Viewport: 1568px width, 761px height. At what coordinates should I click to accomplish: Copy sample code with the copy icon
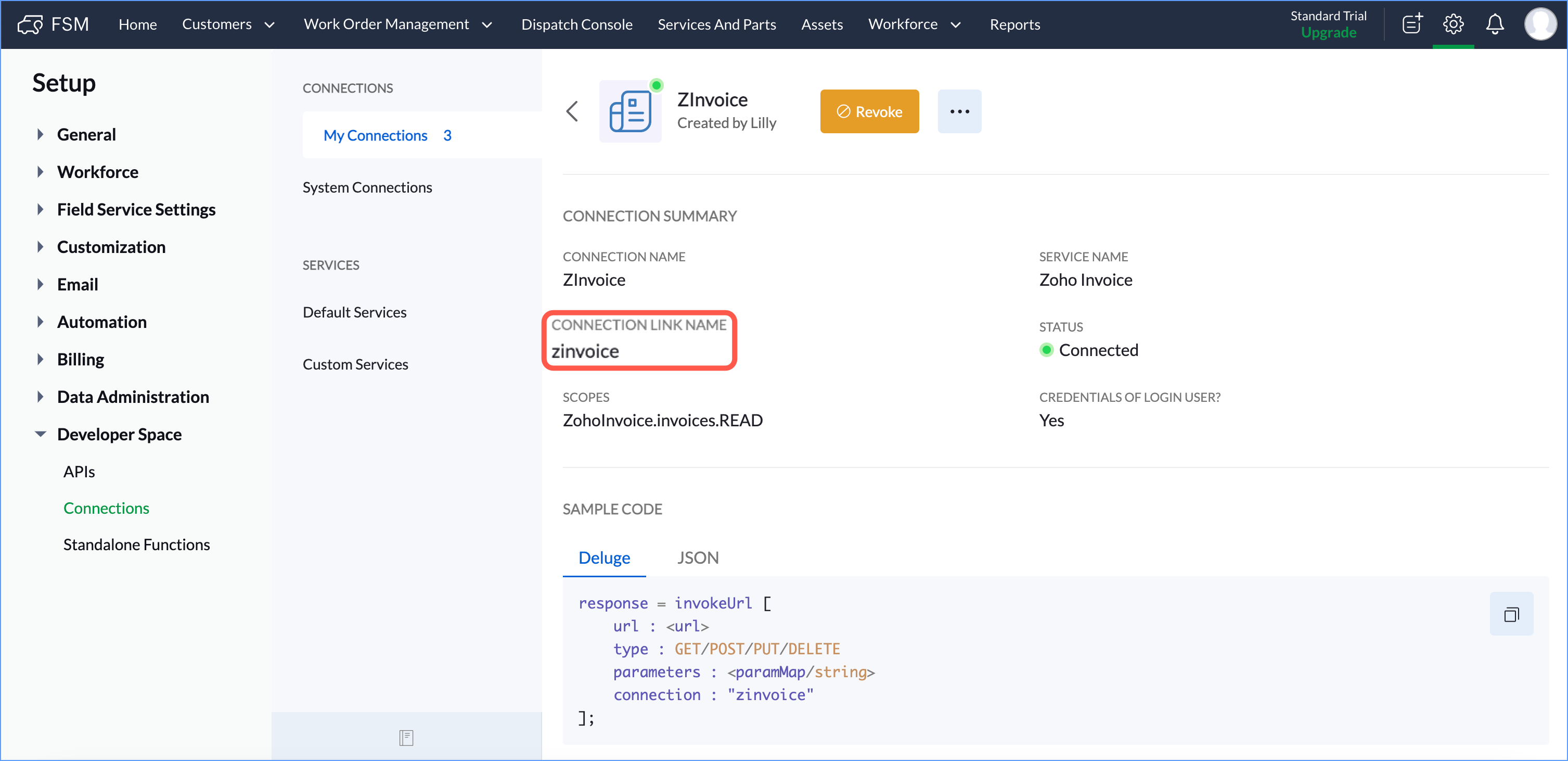pos(1511,614)
